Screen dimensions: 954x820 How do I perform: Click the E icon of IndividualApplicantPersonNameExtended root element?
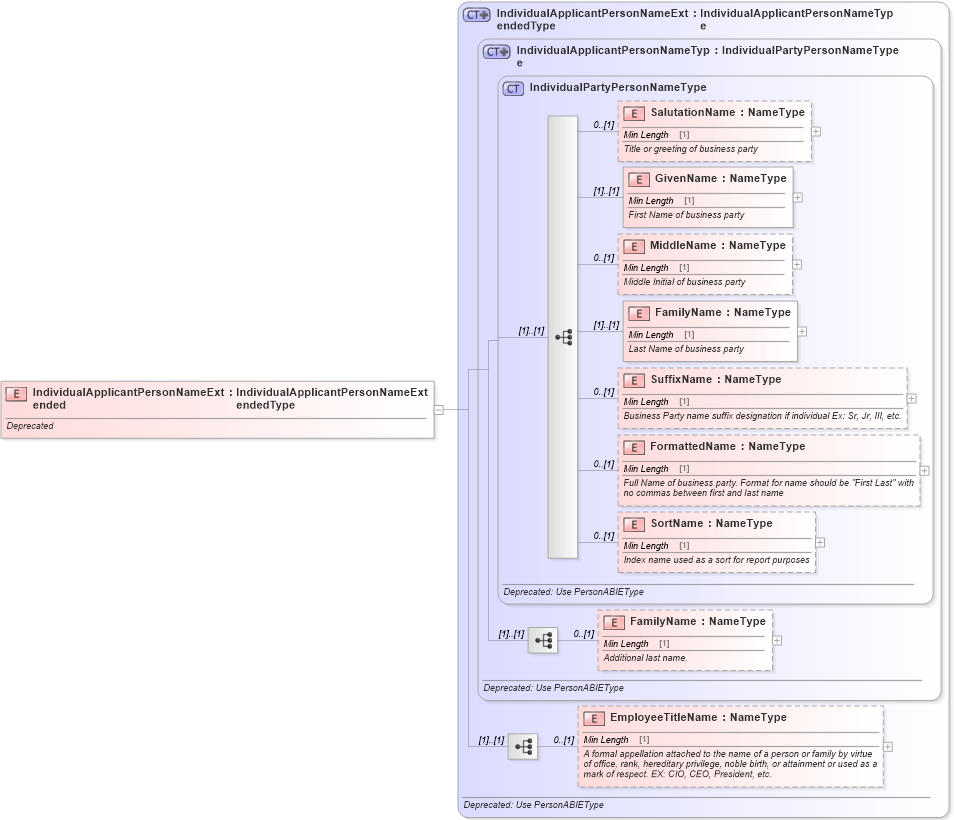click(16, 392)
